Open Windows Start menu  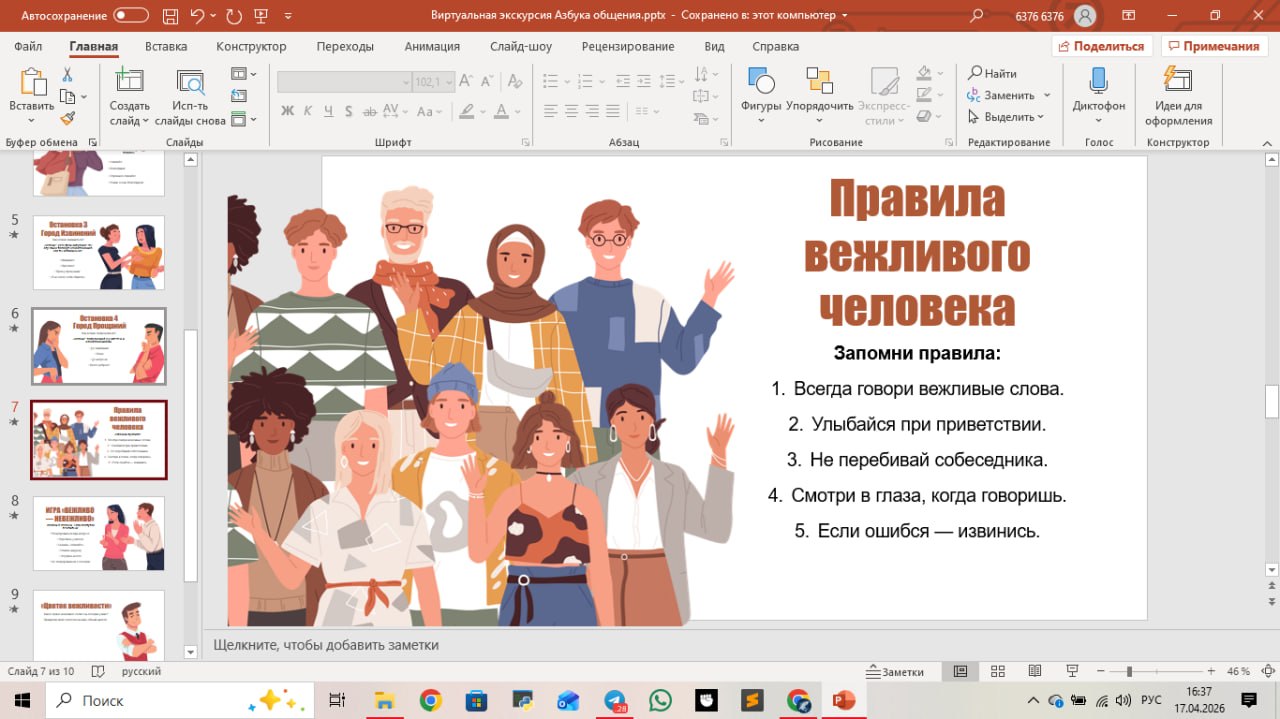21,700
